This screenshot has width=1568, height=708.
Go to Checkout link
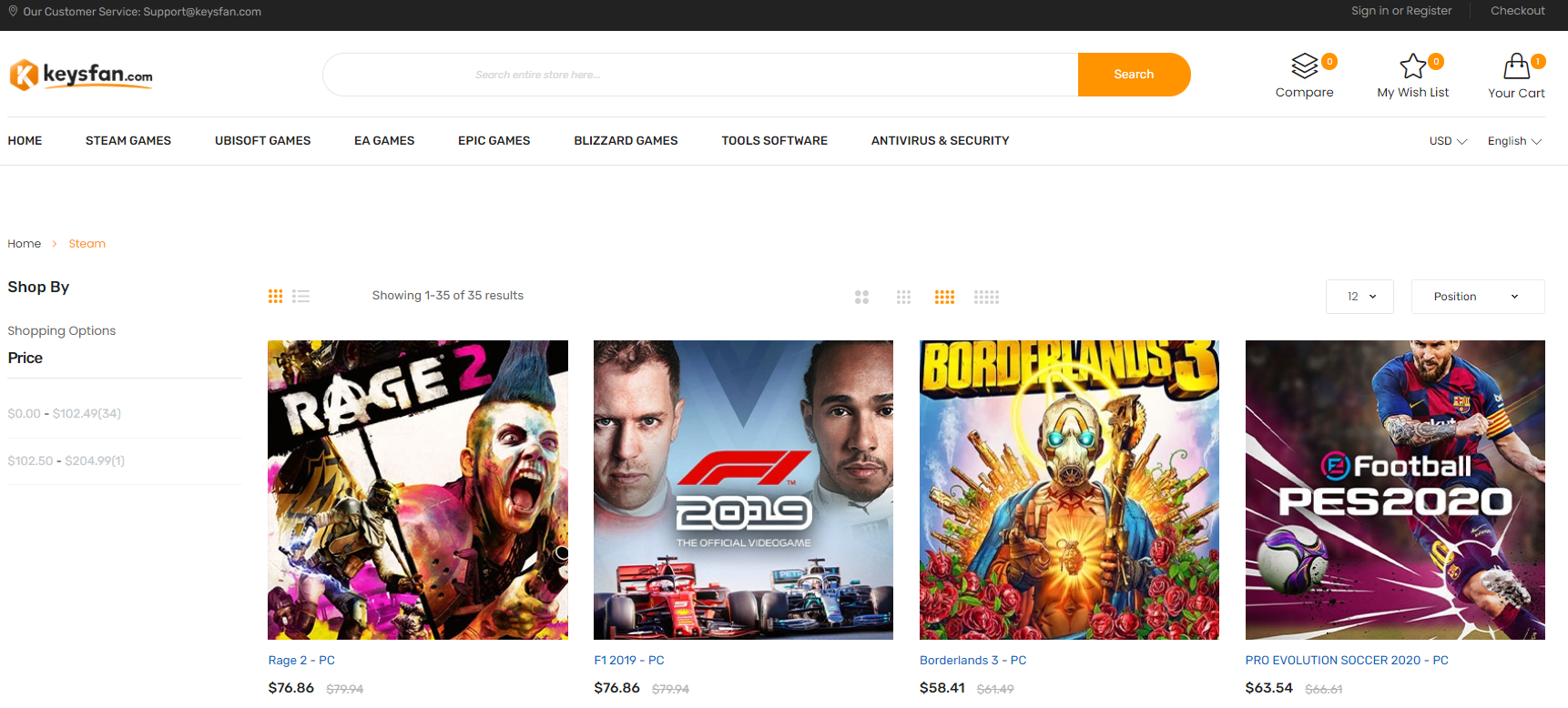[1517, 11]
